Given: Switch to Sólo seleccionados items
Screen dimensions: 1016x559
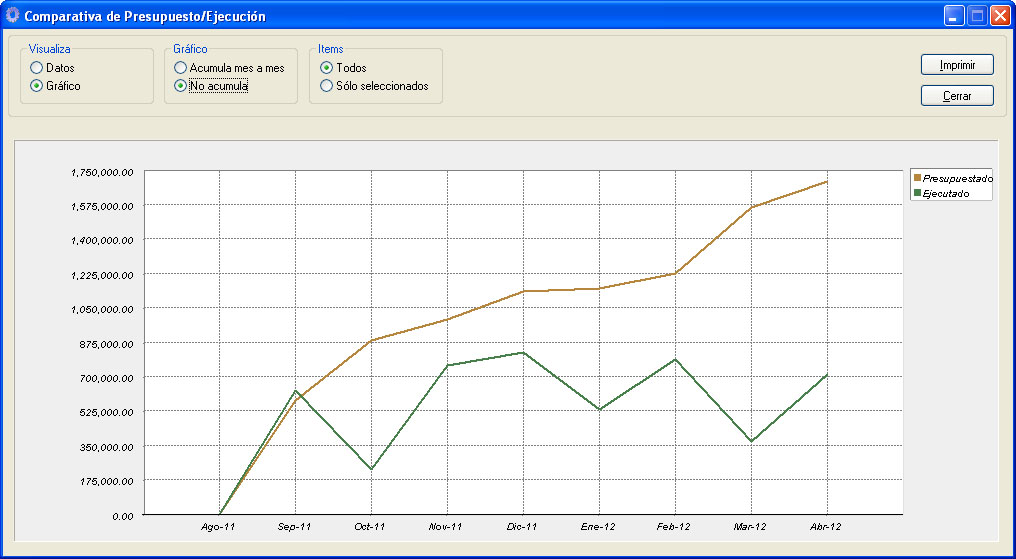Looking at the screenshot, I should [x=326, y=86].
